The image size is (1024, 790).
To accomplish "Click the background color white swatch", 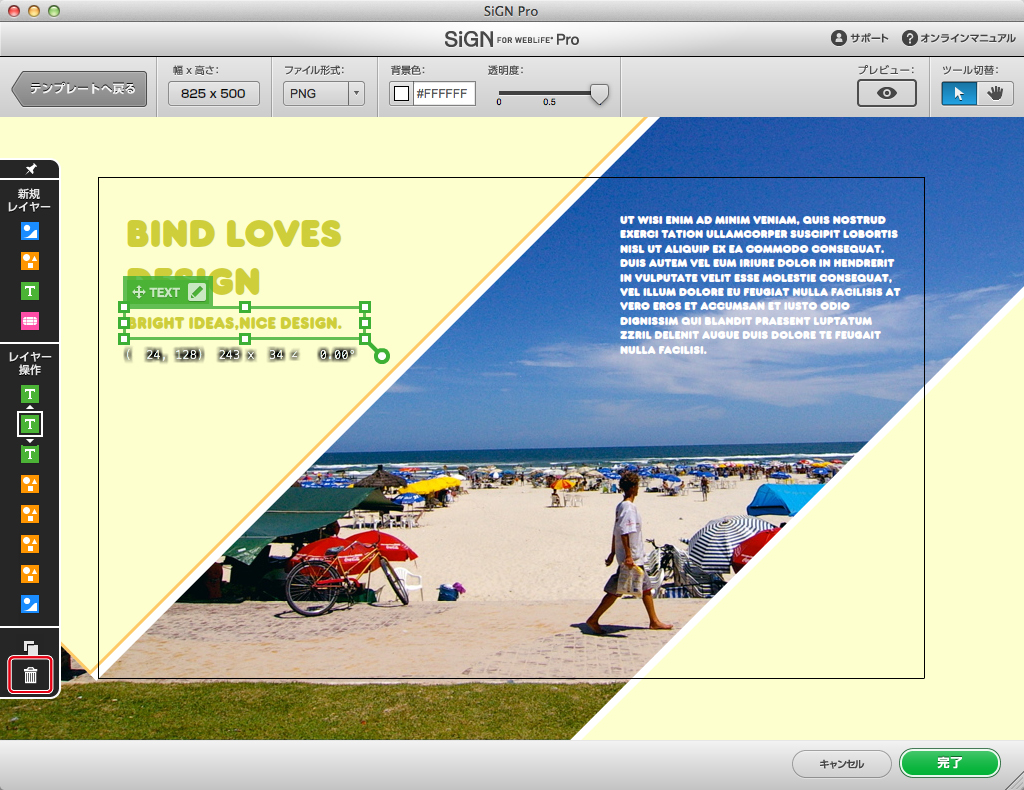I will [x=402, y=93].
